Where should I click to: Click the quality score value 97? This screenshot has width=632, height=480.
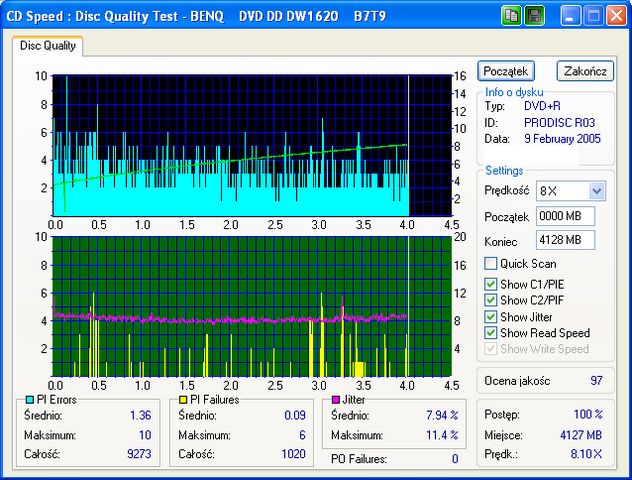click(596, 381)
